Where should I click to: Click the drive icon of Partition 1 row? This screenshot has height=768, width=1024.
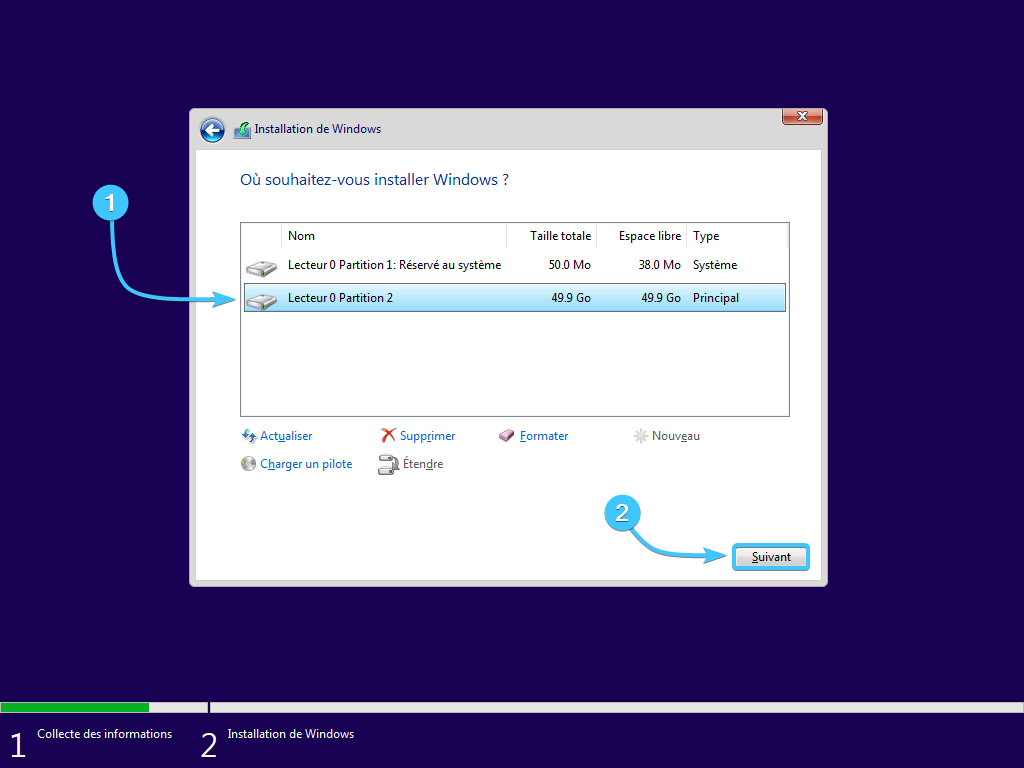tap(261, 267)
